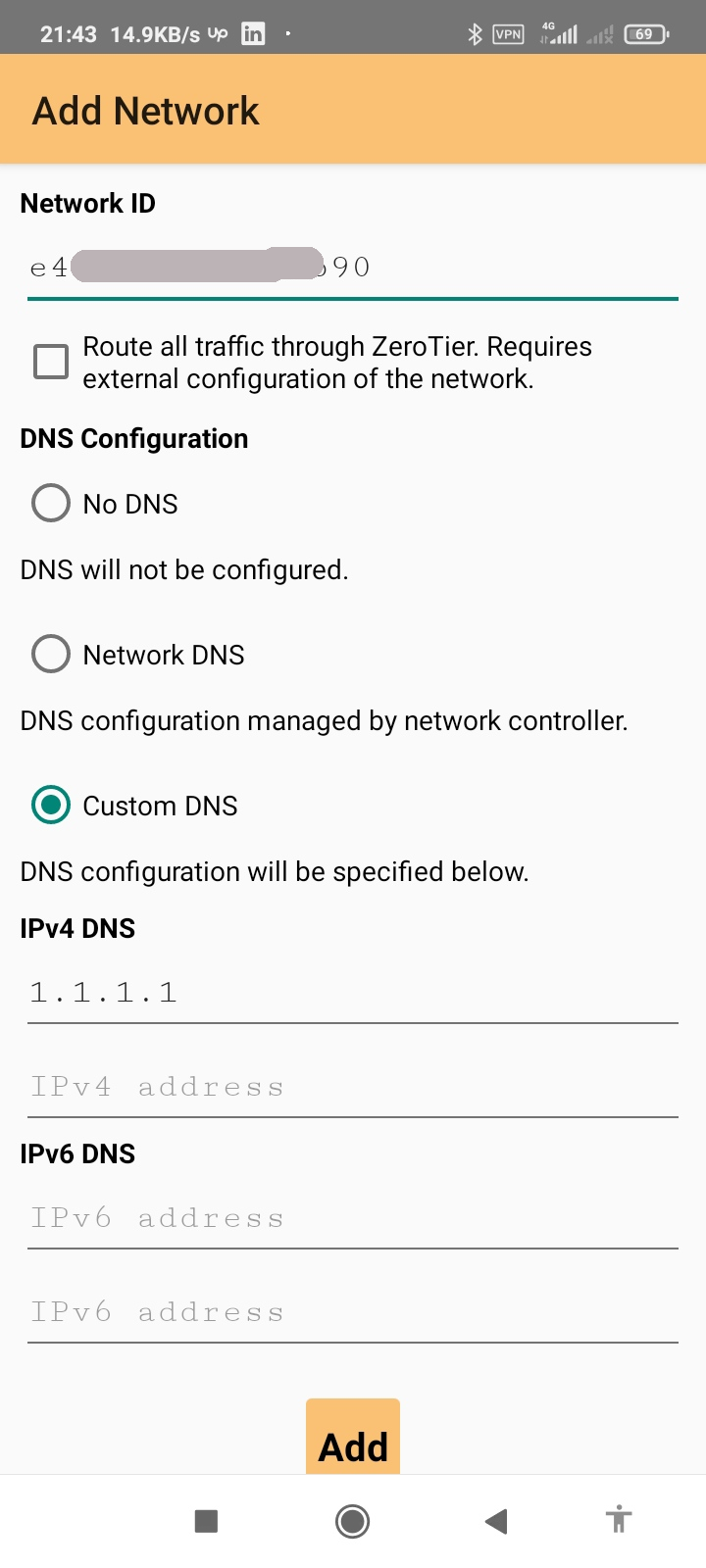Tap the accessibility figure icon
This screenshot has height=1568, width=706.
click(x=618, y=1520)
